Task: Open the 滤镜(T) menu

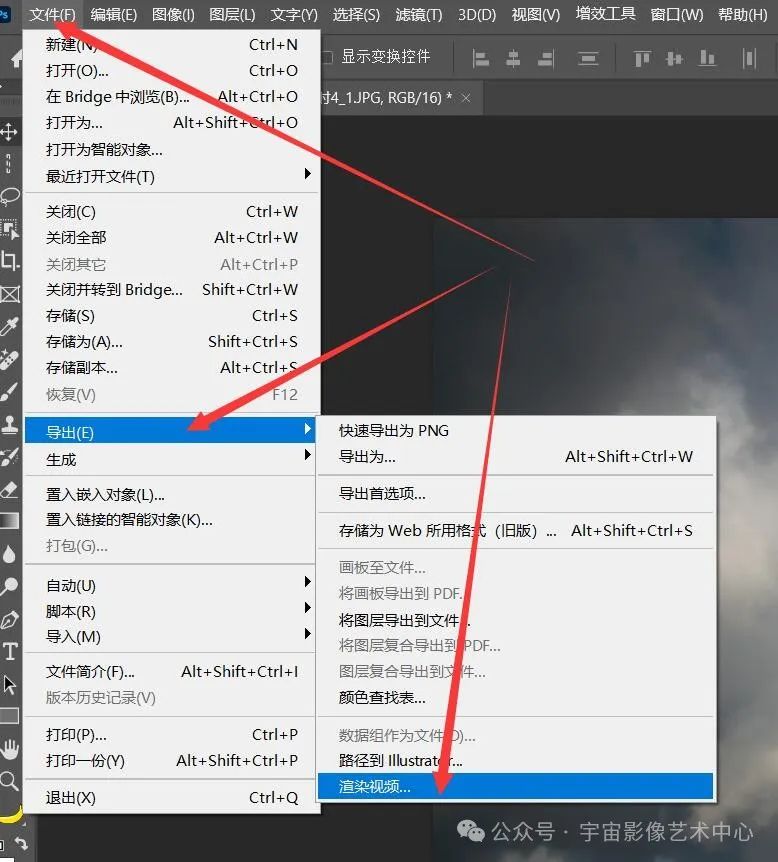Action: pos(419,14)
